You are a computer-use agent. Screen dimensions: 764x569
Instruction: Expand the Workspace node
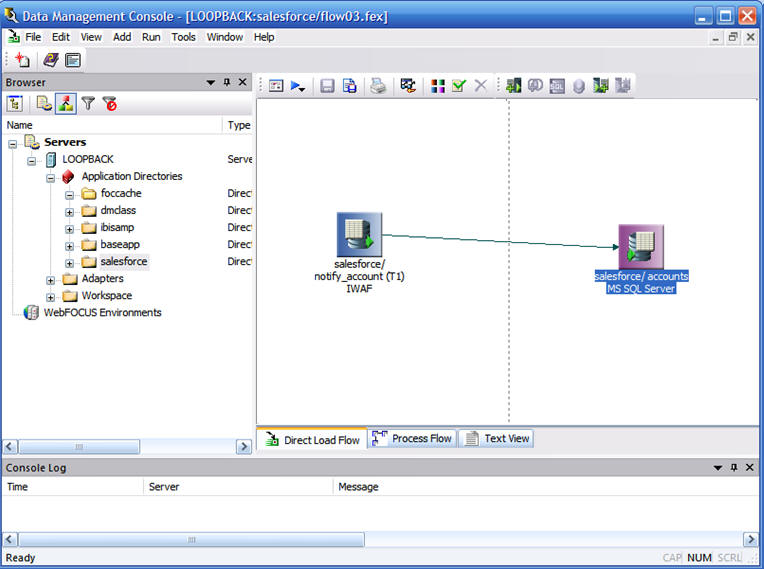pyautogui.click(x=51, y=297)
